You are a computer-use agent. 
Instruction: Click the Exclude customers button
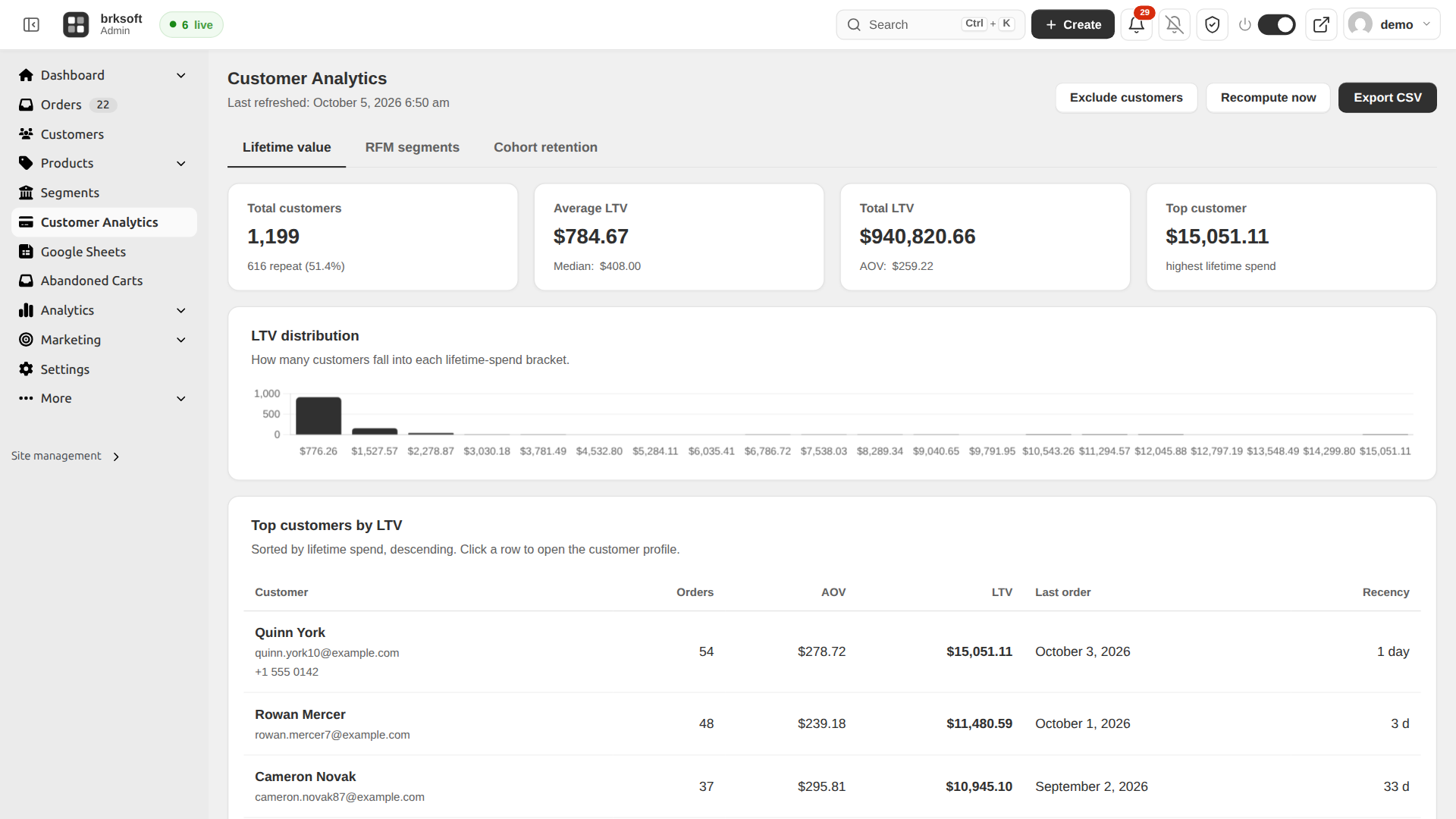click(x=1126, y=98)
